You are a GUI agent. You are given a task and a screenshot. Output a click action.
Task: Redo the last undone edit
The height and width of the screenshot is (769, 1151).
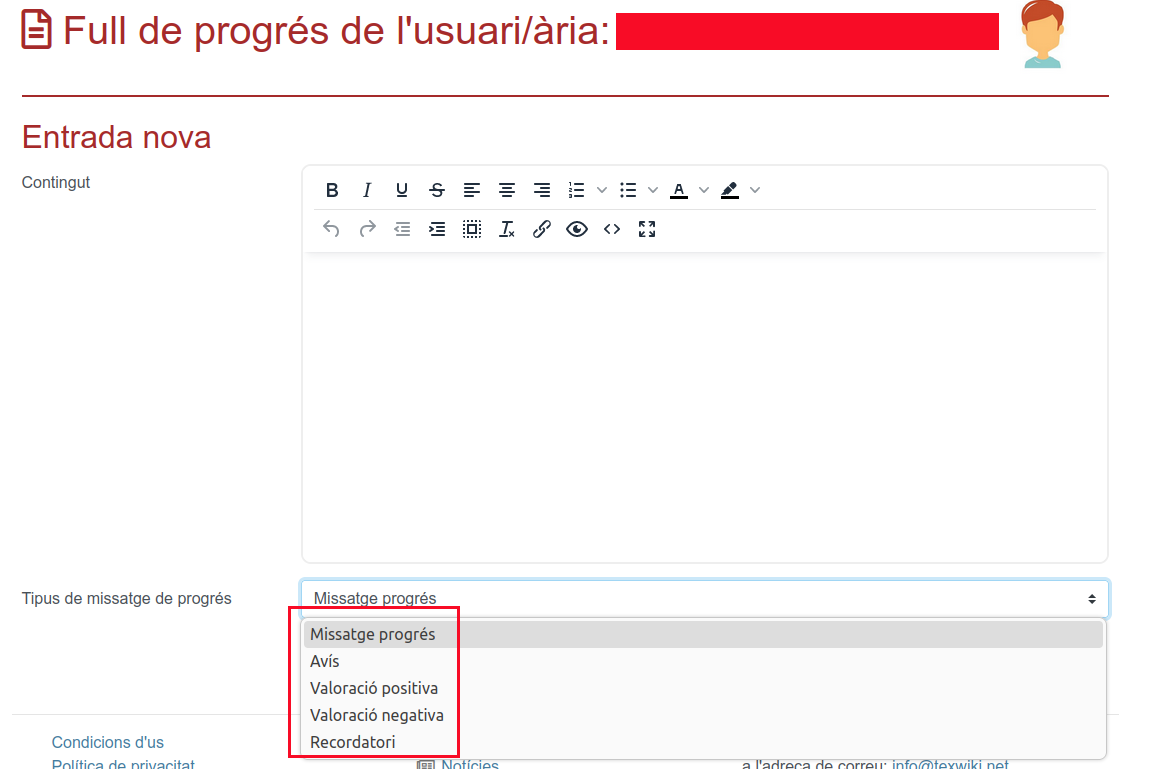[367, 229]
